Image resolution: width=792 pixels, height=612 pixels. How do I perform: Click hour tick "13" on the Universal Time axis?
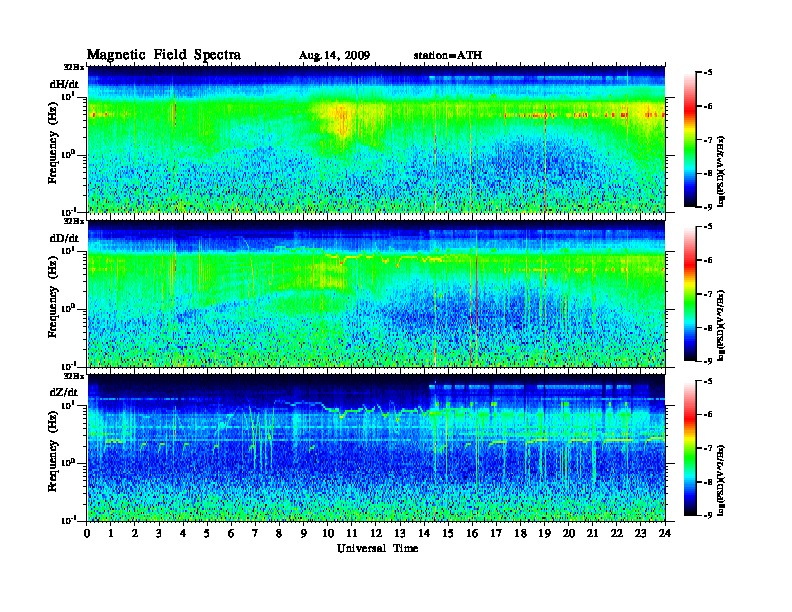coord(400,533)
